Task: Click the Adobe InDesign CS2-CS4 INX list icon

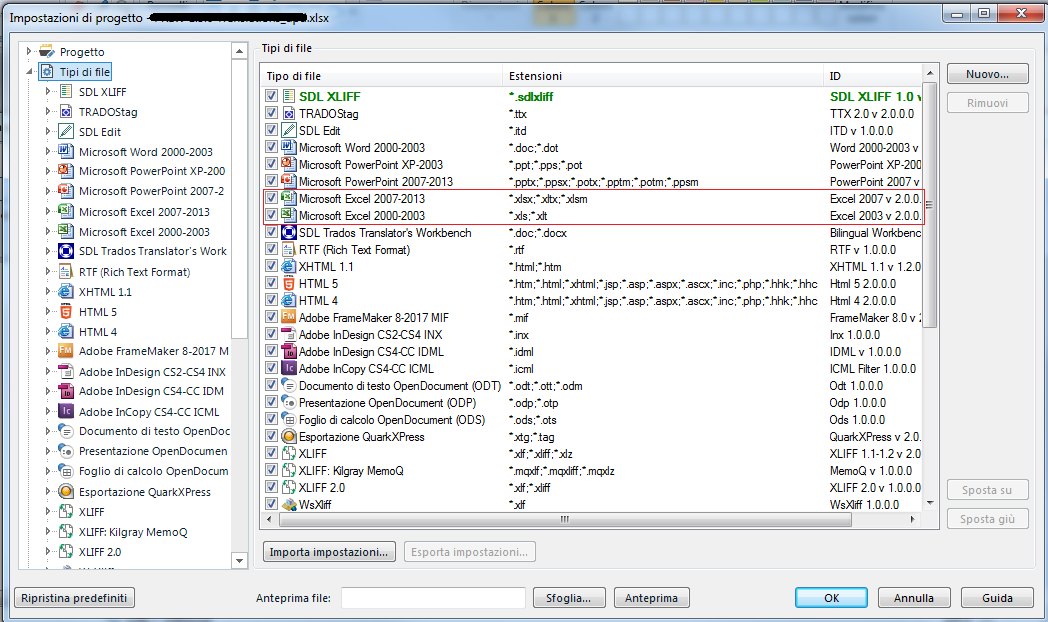Action: (288, 335)
